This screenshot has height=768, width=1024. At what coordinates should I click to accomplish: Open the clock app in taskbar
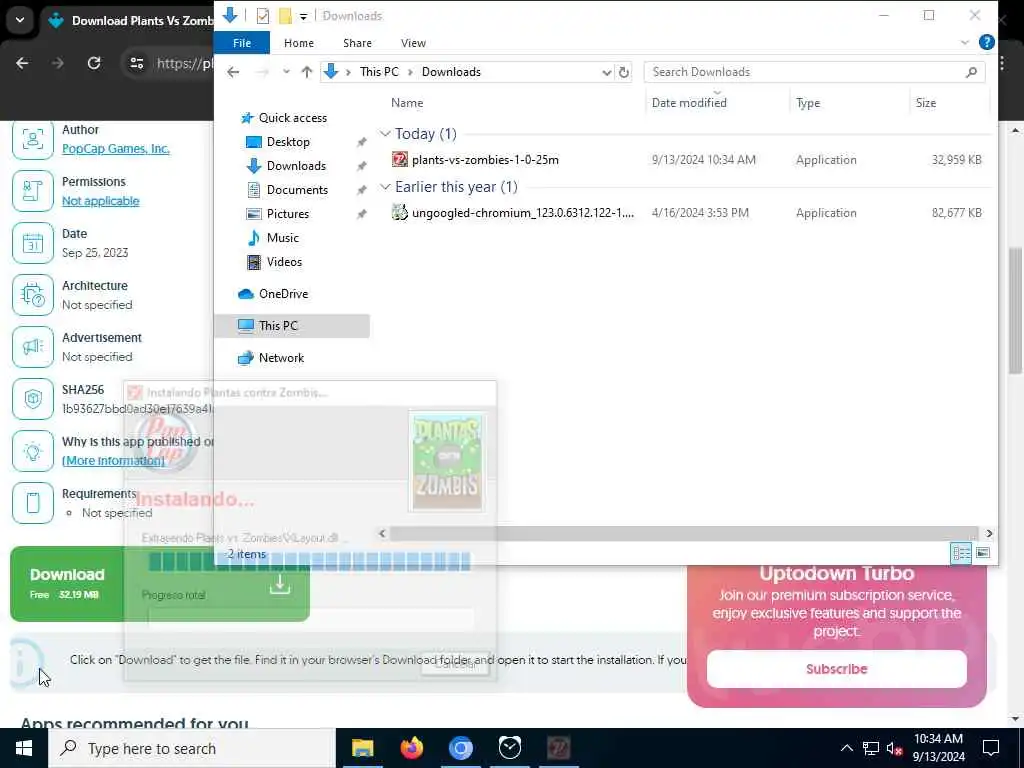pos(509,748)
